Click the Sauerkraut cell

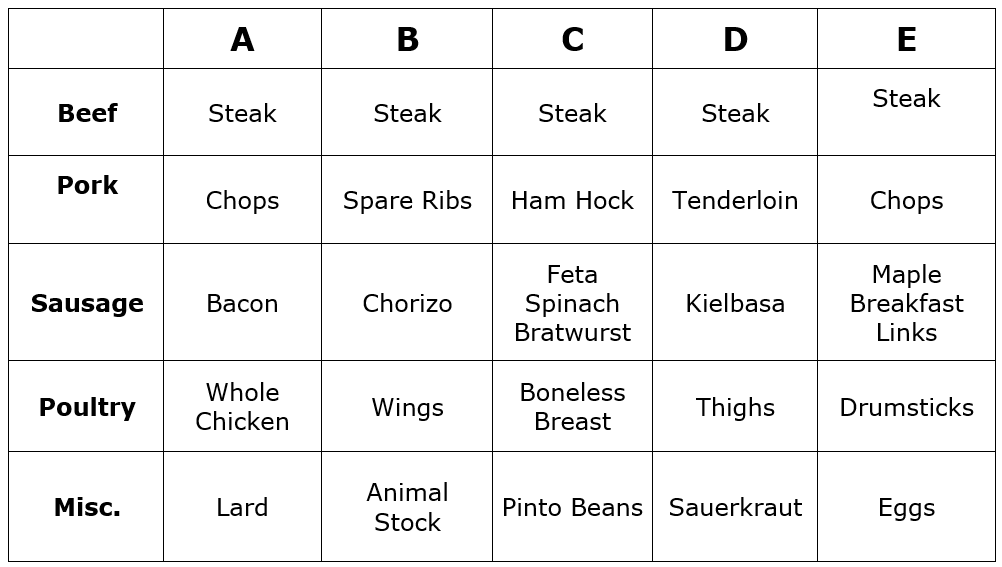coord(735,507)
